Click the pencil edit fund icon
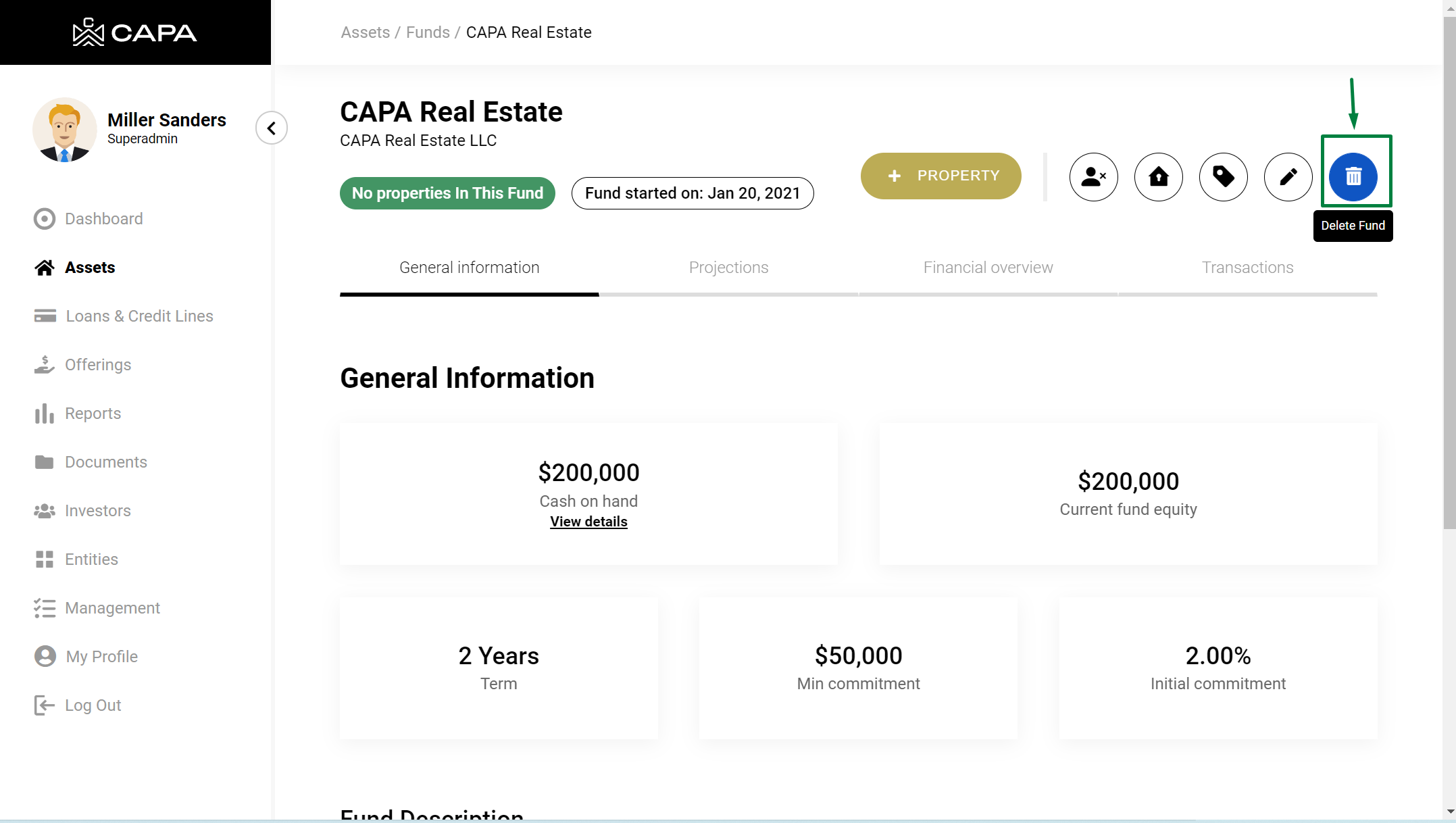1456x823 pixels. click(1288, 177)
